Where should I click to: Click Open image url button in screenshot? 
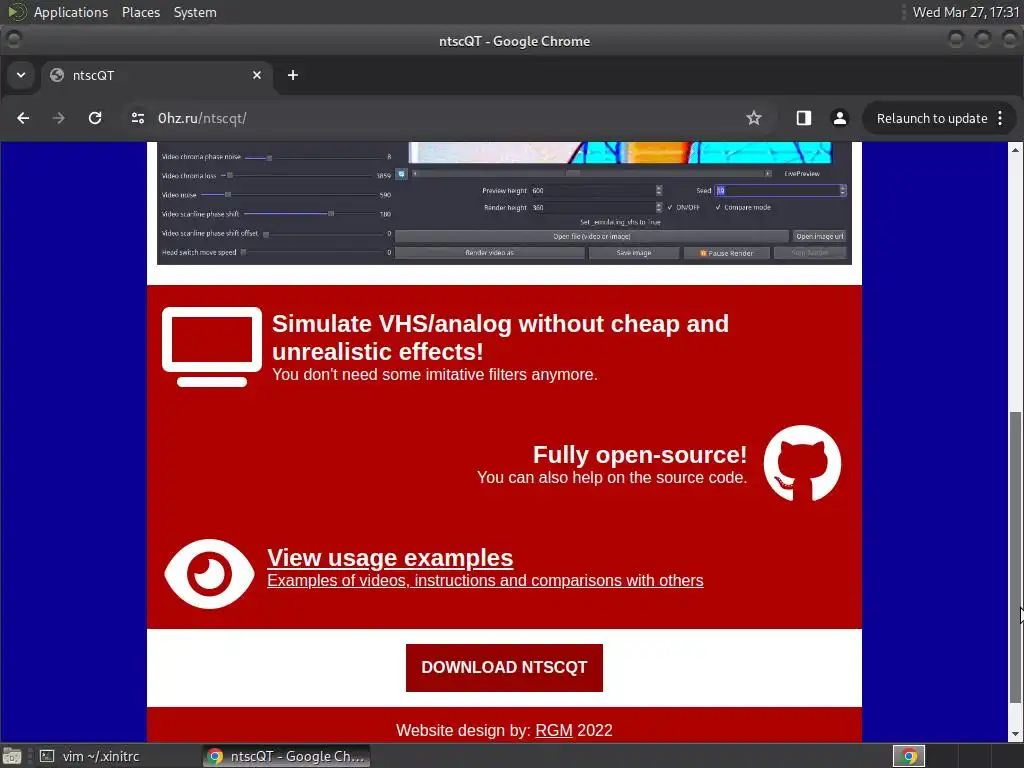tap(820, 236)
